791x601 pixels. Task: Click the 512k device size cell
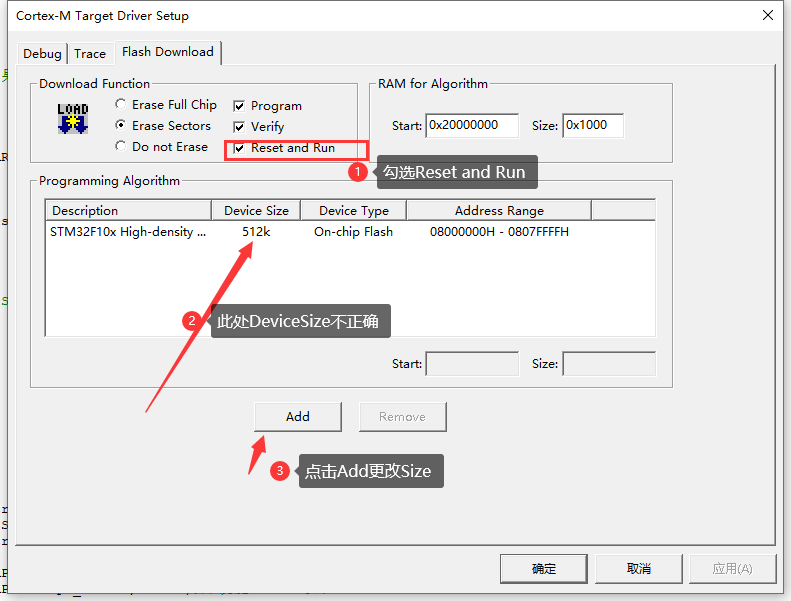point(256,232)
